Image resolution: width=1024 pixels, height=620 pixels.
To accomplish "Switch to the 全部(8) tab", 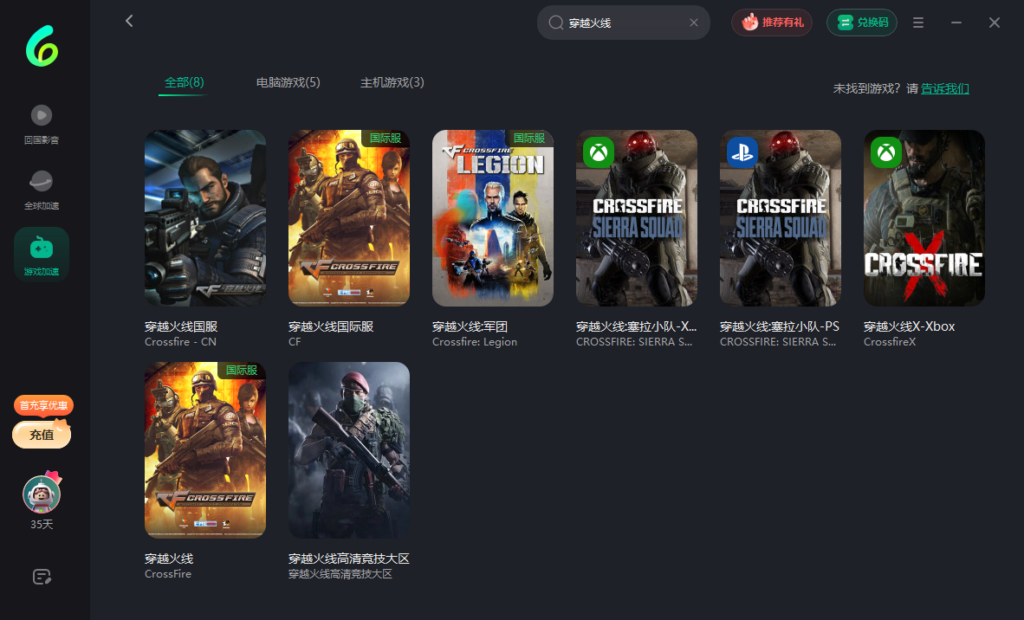I will [184, 82].
